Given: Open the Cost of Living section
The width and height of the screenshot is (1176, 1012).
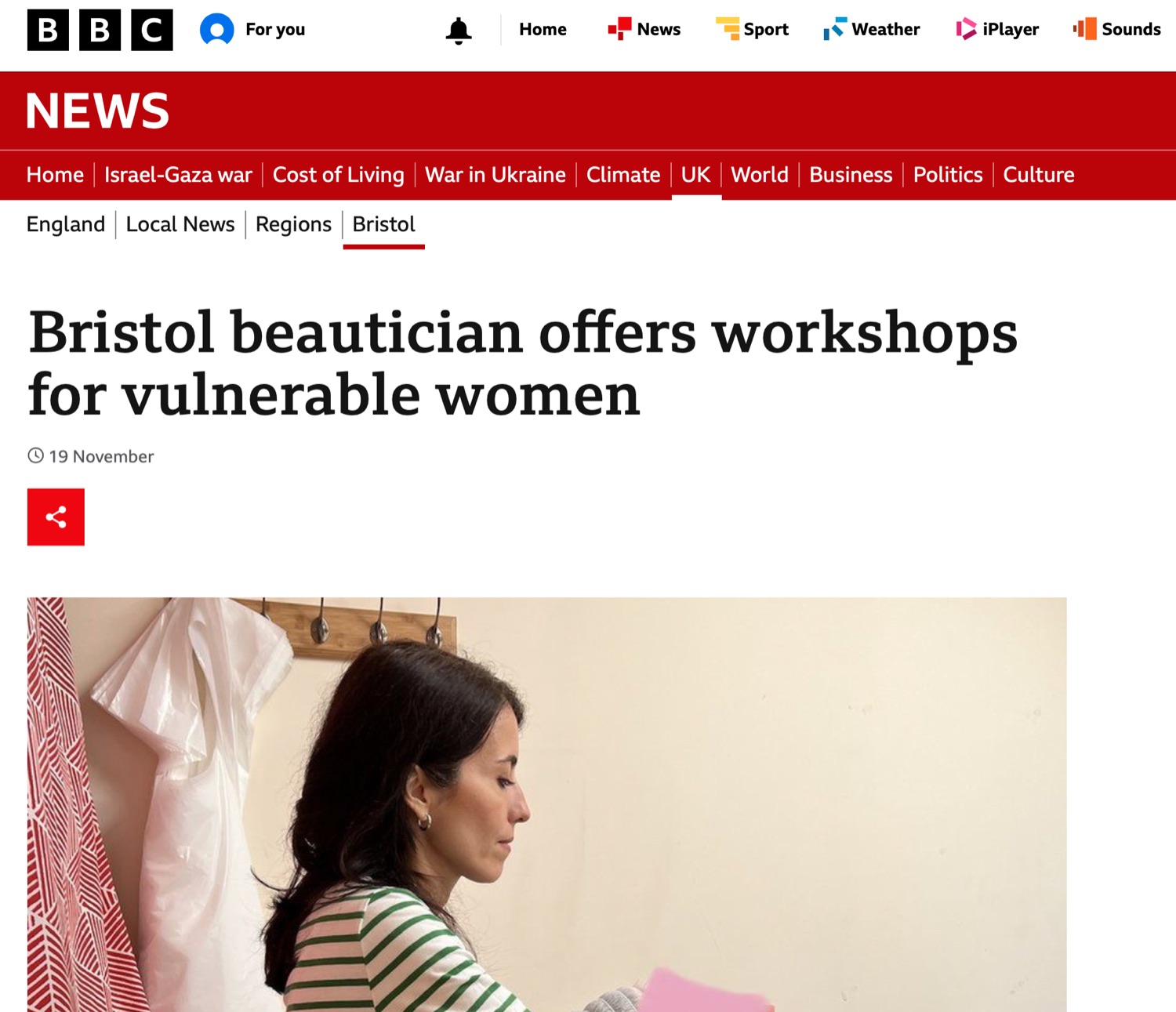Looking at the screenshot, I should (x=339, y=175).
